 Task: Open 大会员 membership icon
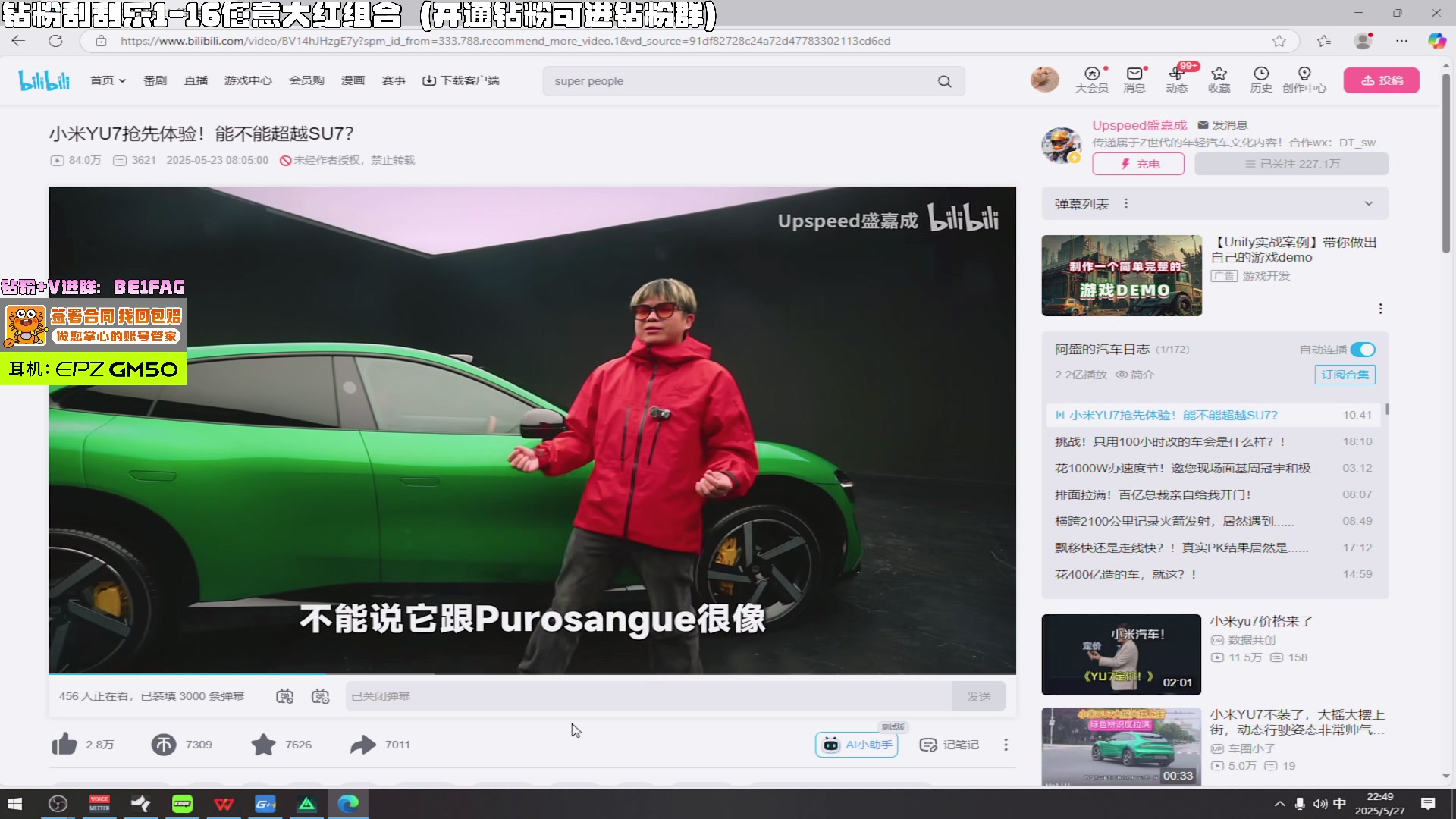pos(1092,79)
